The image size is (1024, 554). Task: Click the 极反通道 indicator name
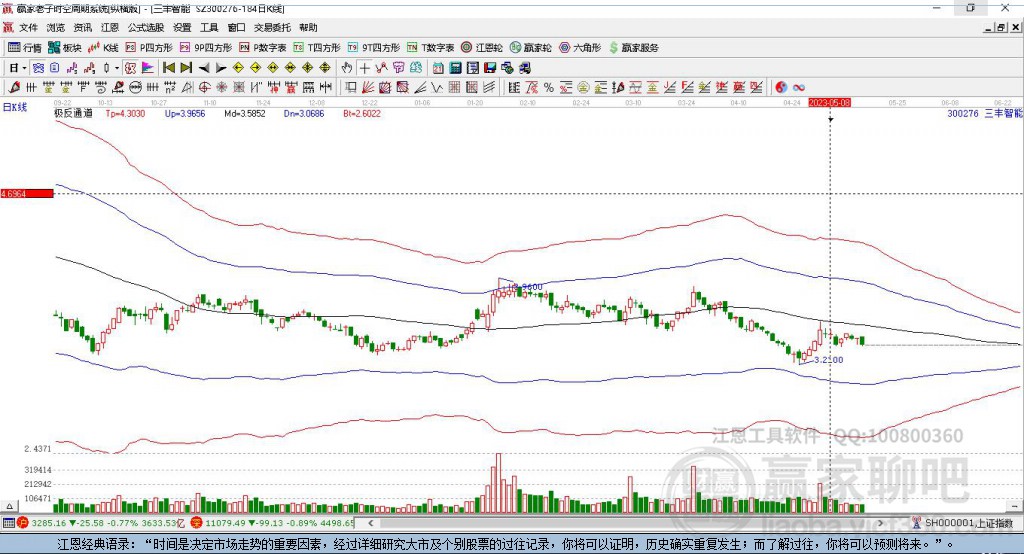tap(73, 113)
